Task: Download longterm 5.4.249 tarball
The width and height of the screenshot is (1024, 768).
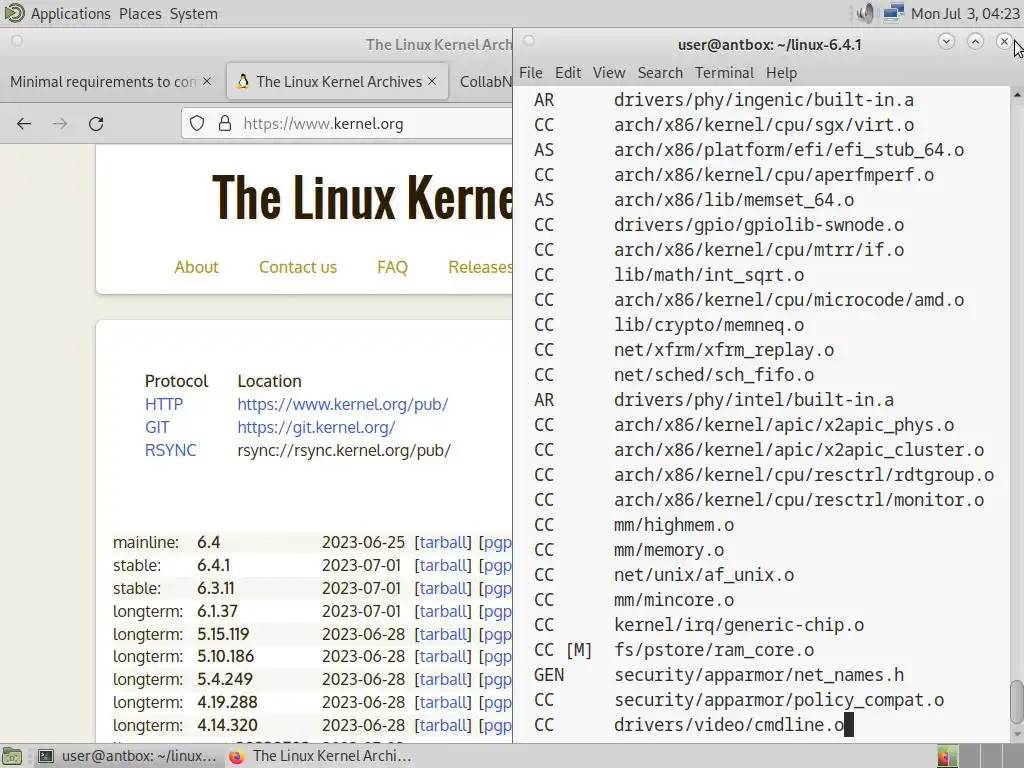Action: coord(443,679)
